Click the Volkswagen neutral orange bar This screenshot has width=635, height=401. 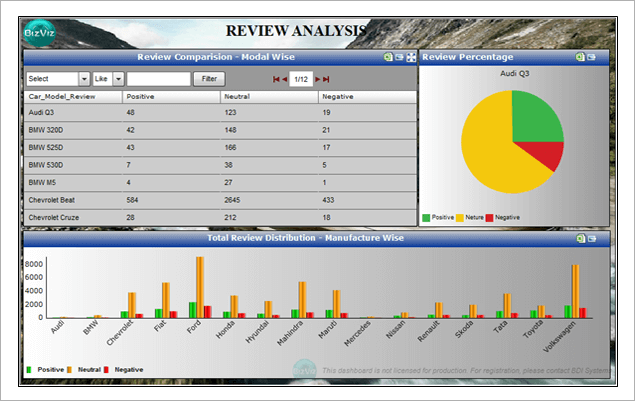(x=575, y=291)
